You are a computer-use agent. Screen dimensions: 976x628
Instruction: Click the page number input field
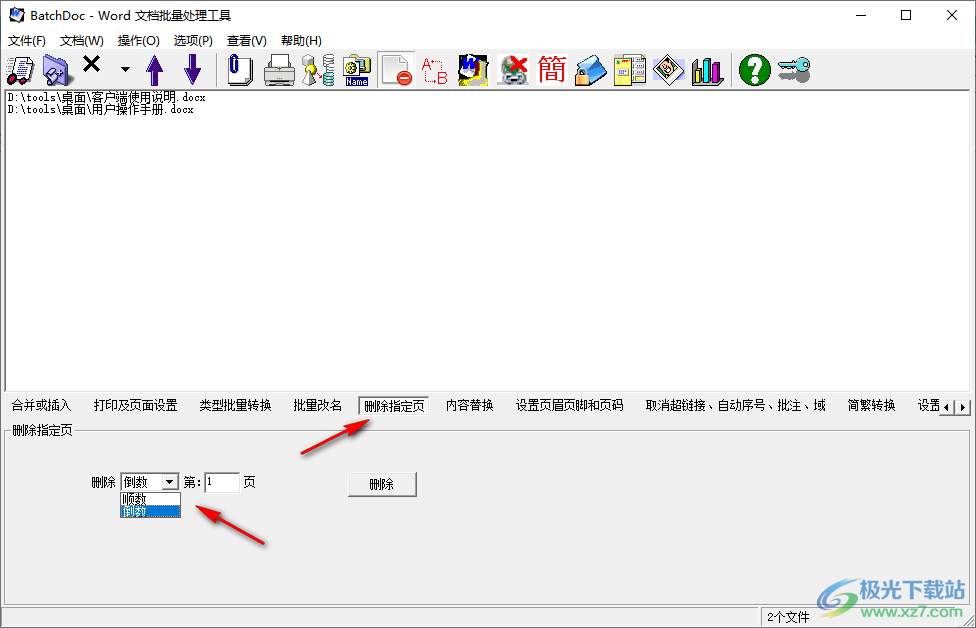pyautogui.click(x=222, y=482)
